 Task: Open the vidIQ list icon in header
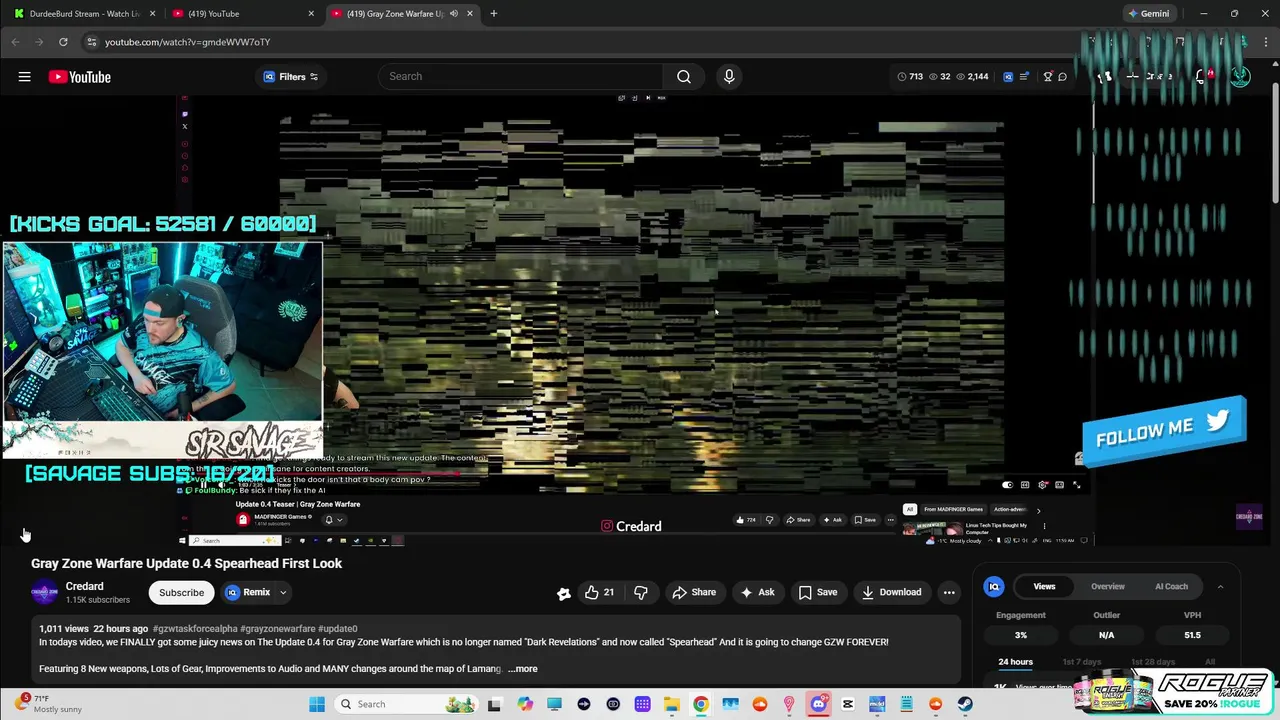coord(1024,76)
